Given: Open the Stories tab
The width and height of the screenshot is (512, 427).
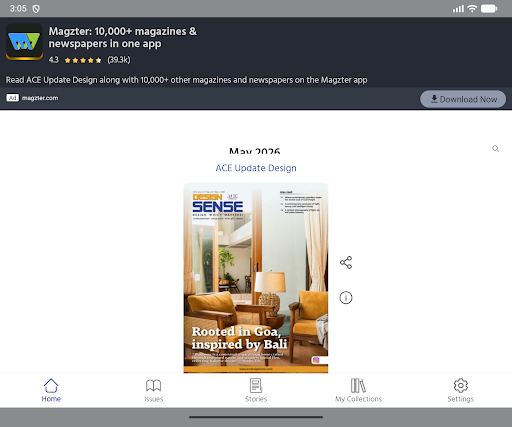Looking at the screenshot, I should [x=256, y=390].
